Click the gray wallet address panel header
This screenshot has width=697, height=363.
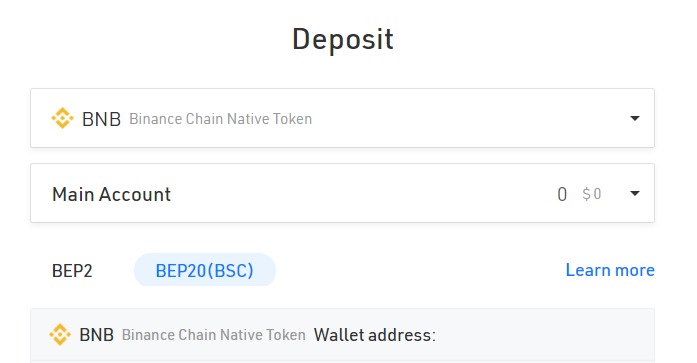[342, 335]
